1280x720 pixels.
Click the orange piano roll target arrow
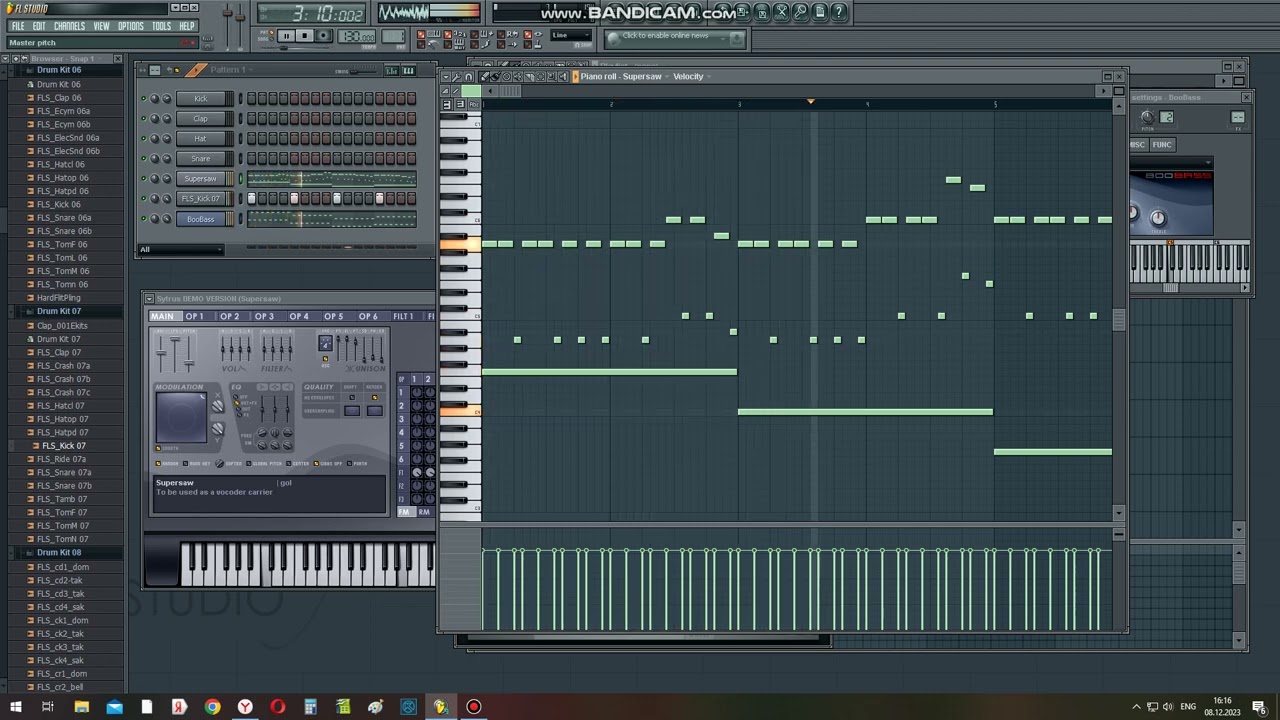pyautogui.click(x=576, y=77)
